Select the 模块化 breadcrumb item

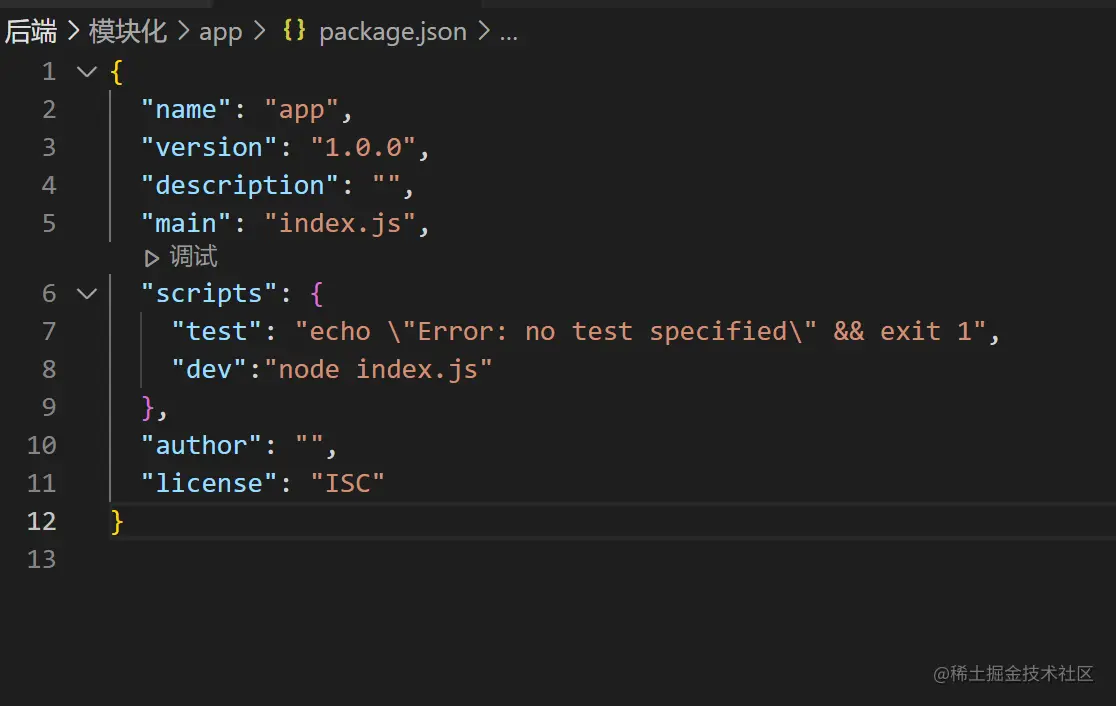[x=128, y=32]
